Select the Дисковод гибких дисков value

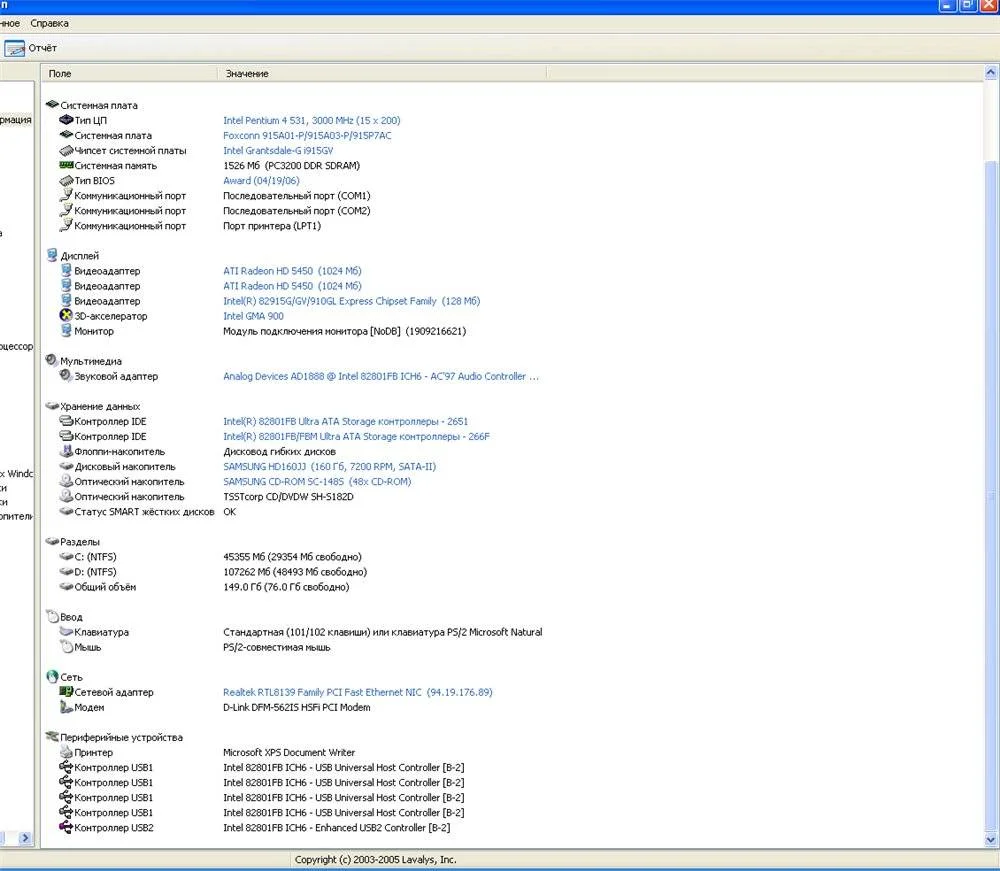(279, 451)
